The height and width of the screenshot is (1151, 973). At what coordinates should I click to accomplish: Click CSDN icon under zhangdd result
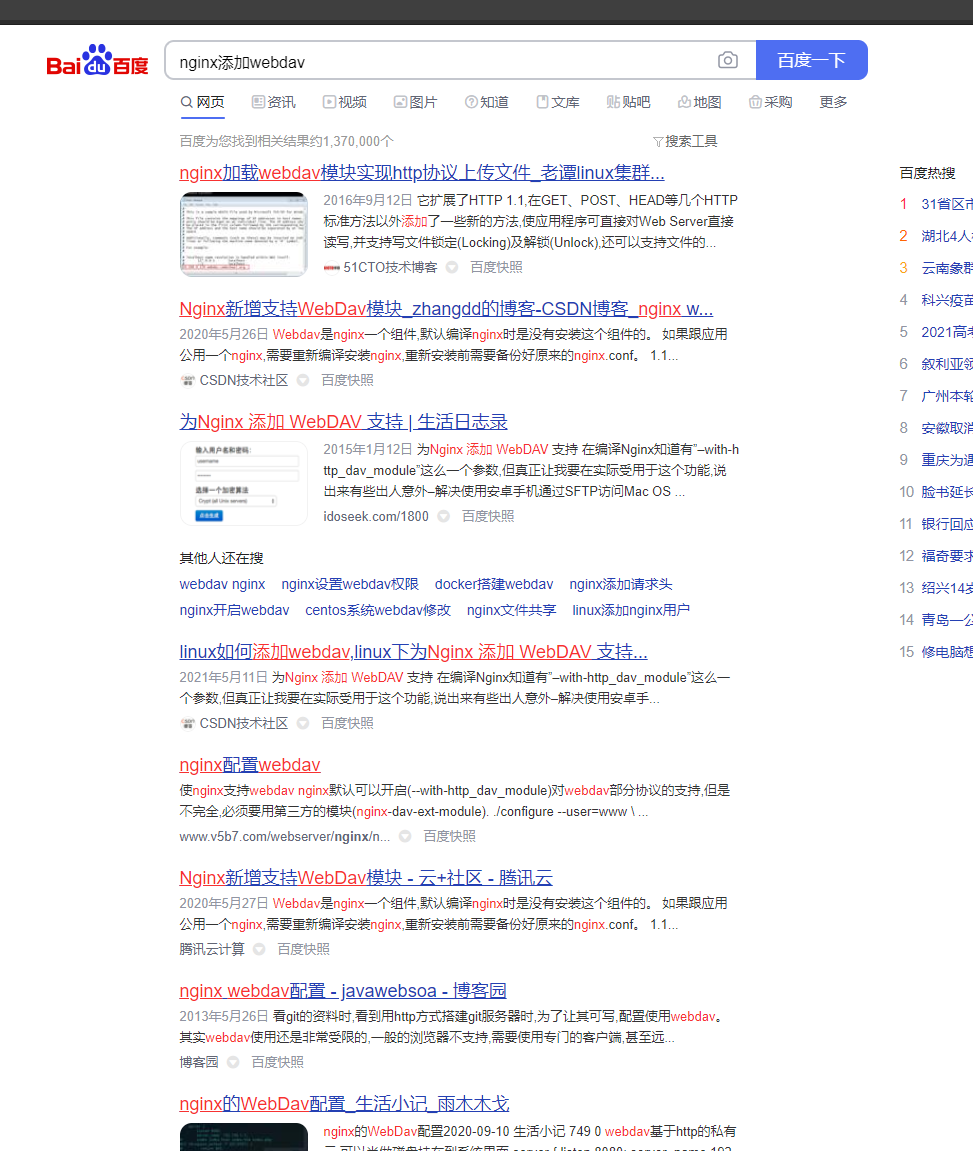187,380
